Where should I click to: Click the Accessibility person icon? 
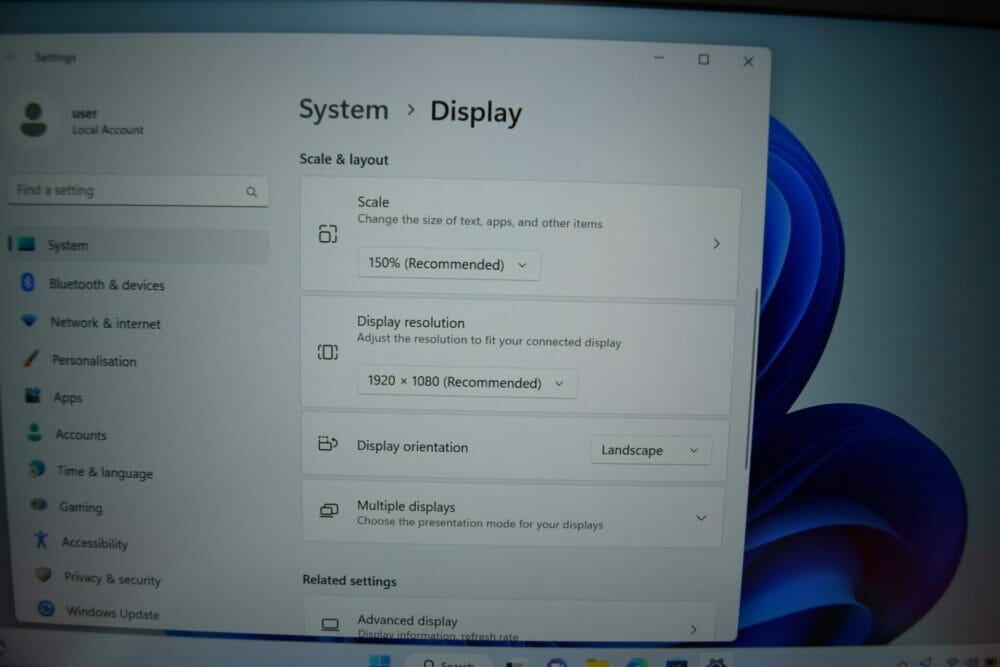[x=41, y=540]
